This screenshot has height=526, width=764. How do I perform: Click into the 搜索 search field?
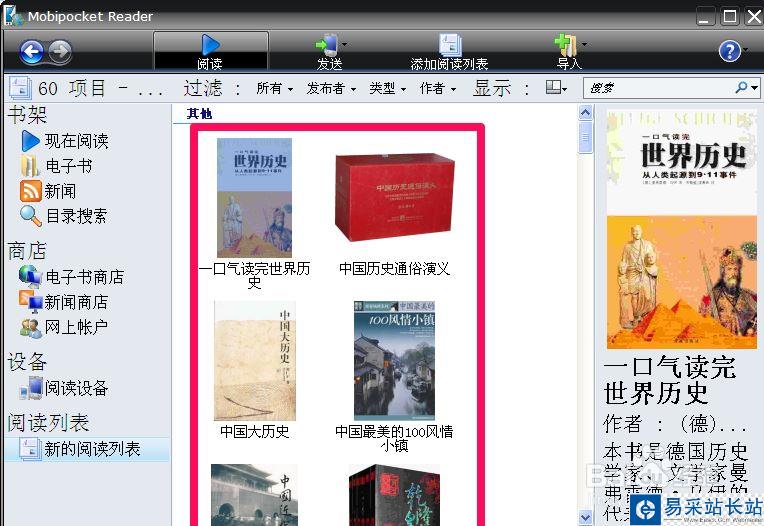pyautogui.click(x=658, y=88)
